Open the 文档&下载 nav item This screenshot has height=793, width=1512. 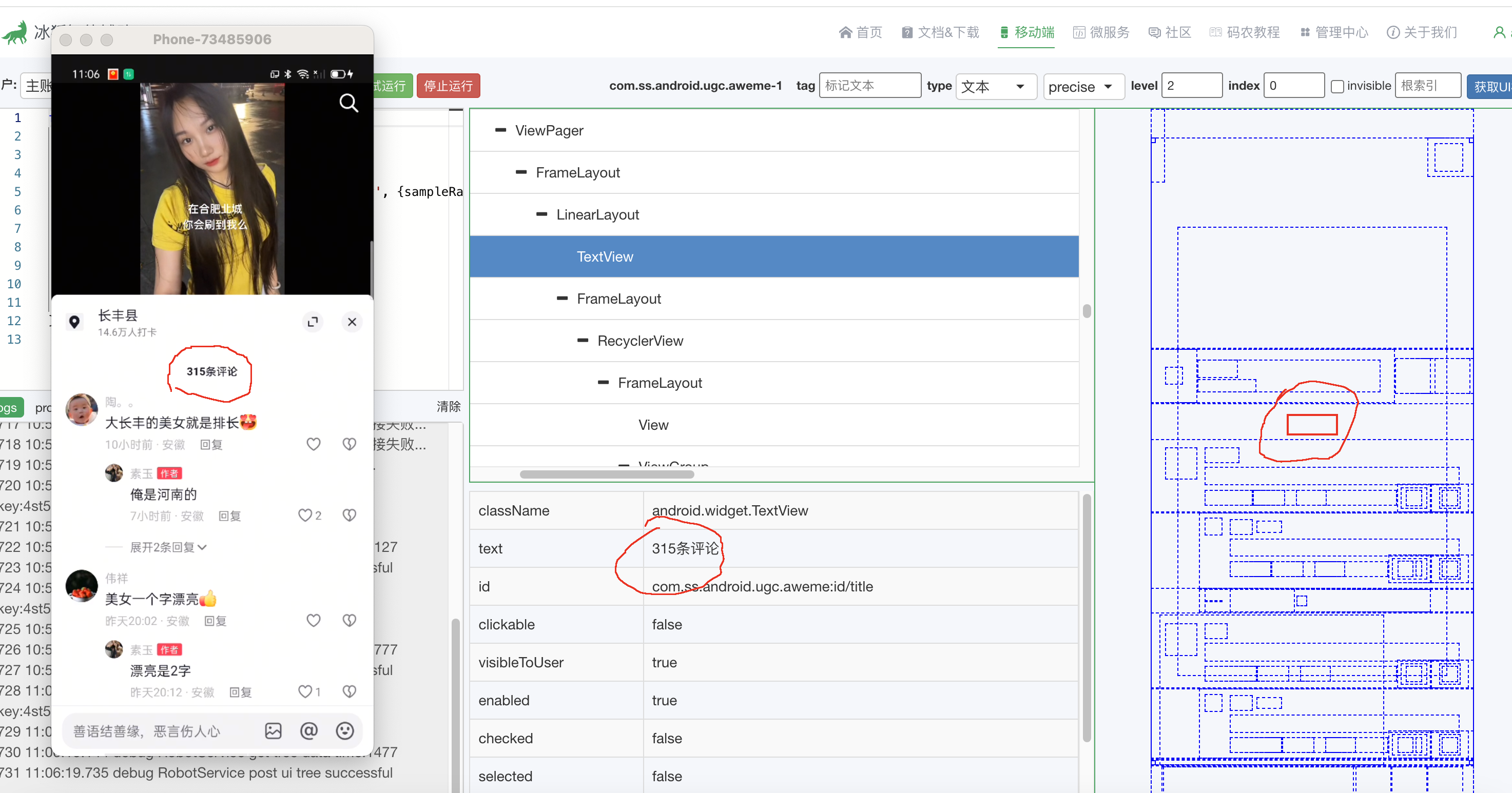941,32
